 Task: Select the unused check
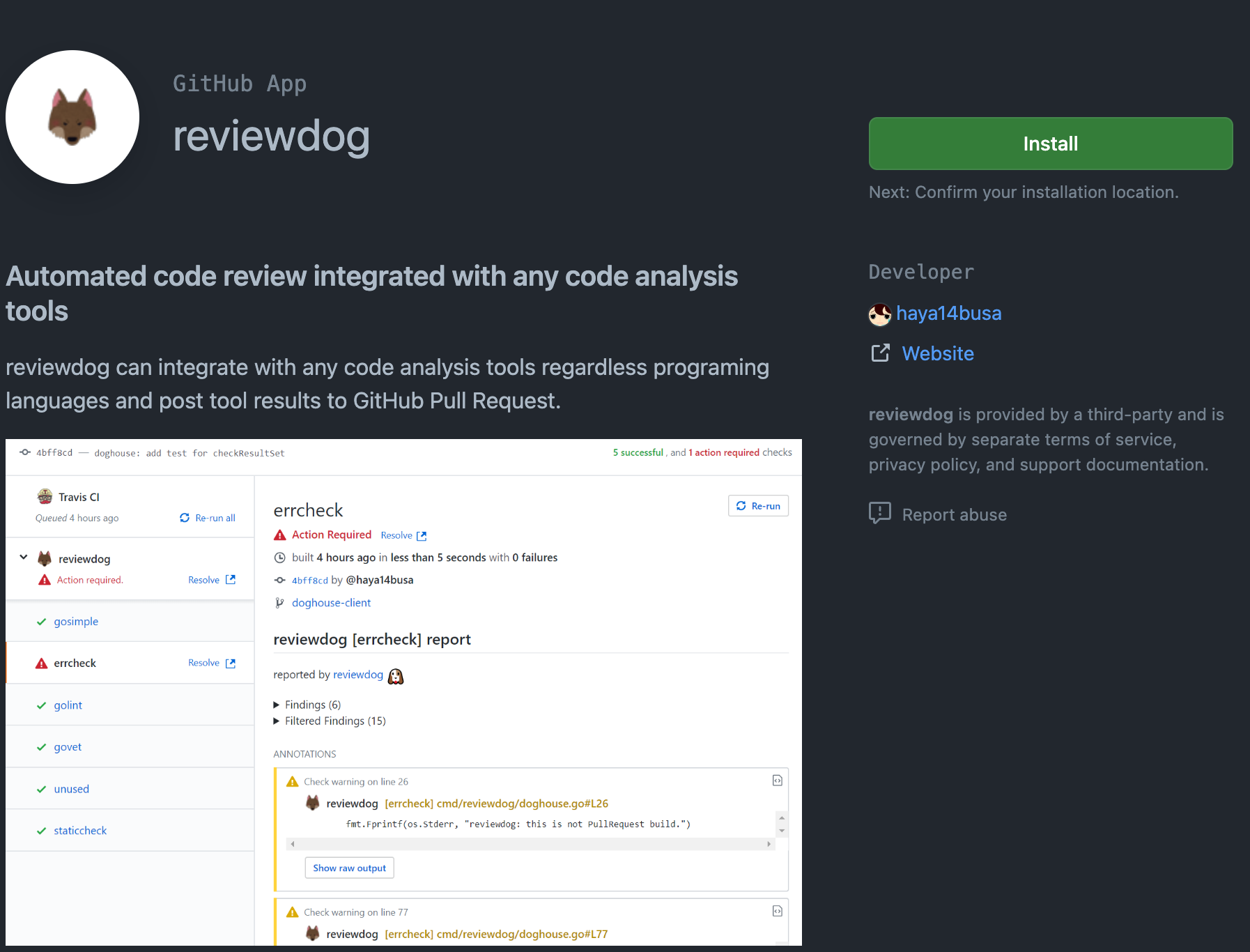point(71,788)
